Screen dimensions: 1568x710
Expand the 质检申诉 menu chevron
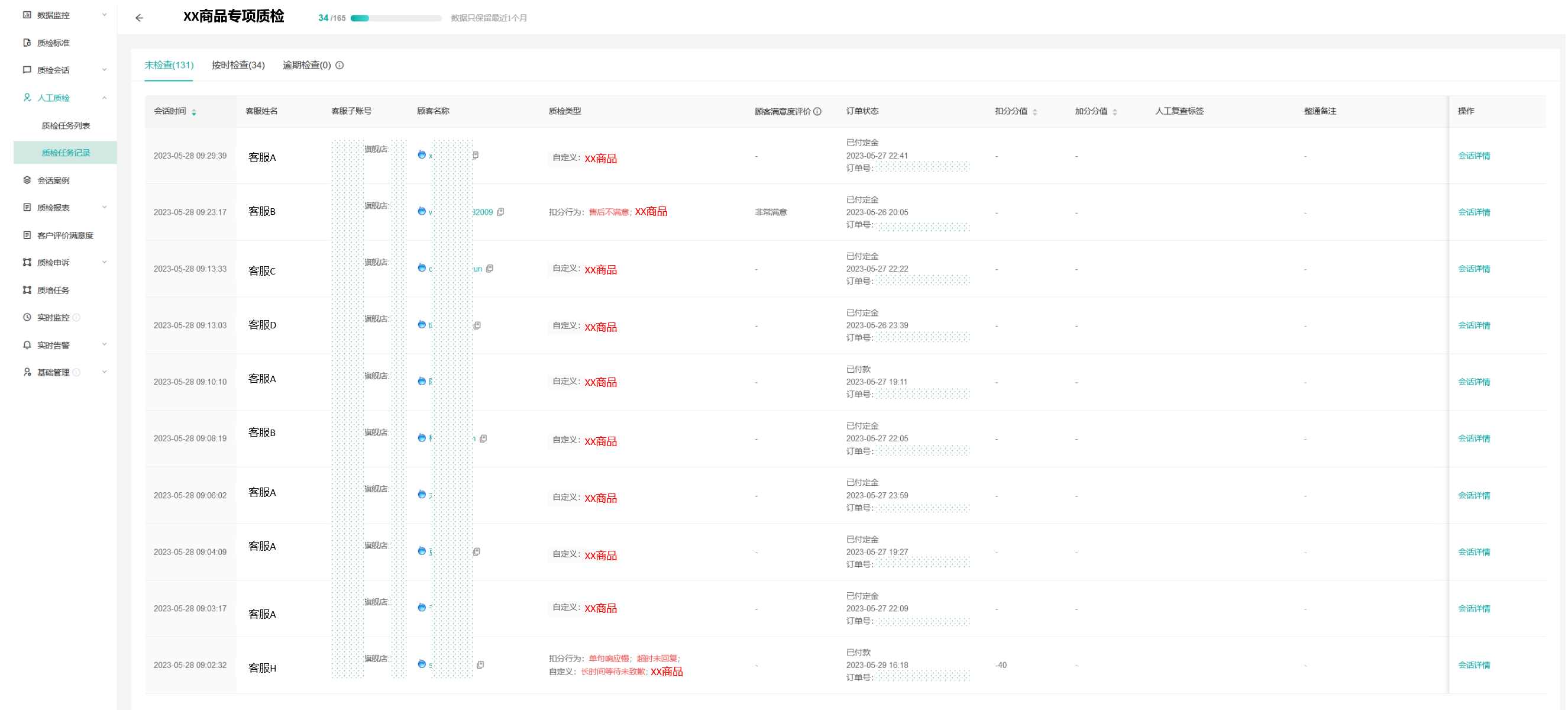tap(104, 263)
